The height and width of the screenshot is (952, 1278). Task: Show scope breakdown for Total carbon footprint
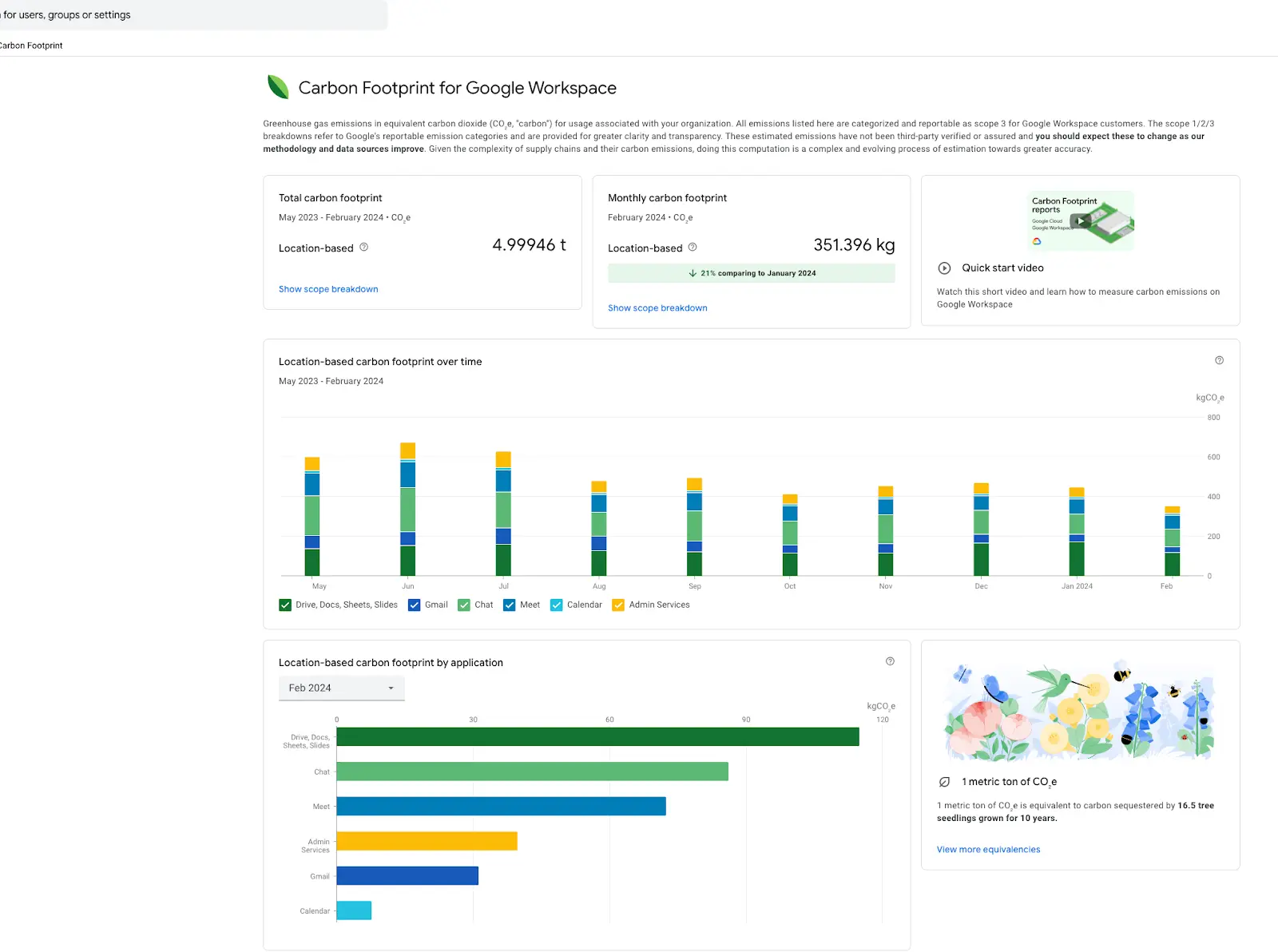(x=328, y=289)
